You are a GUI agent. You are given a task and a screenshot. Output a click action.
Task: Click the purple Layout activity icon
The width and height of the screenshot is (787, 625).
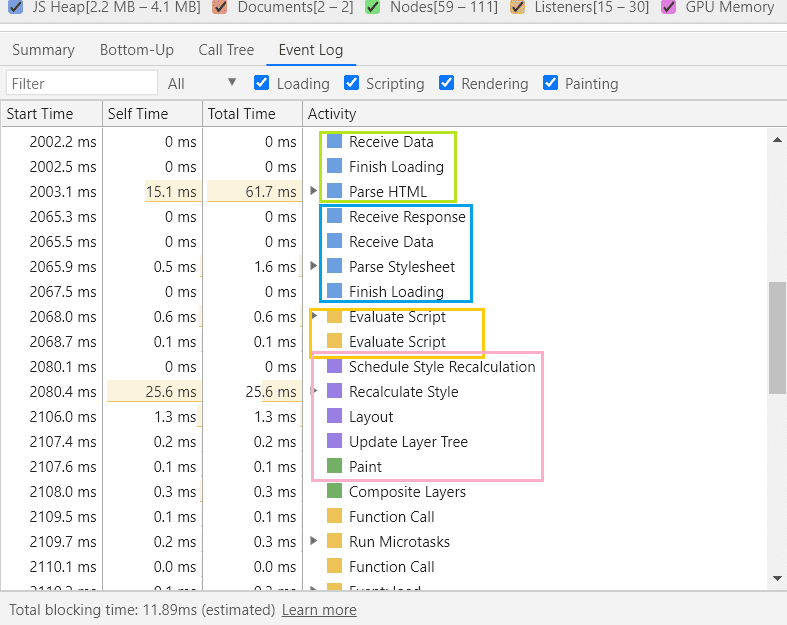(334, 417)
